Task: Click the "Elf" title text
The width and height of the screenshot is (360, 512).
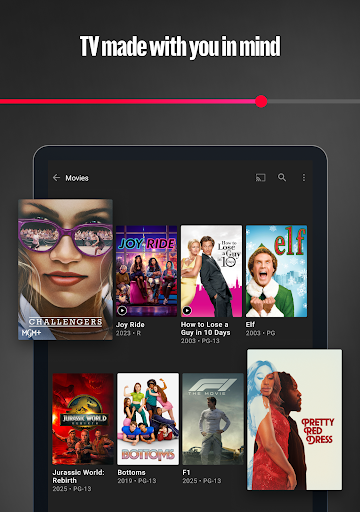Action: point(250,324)
